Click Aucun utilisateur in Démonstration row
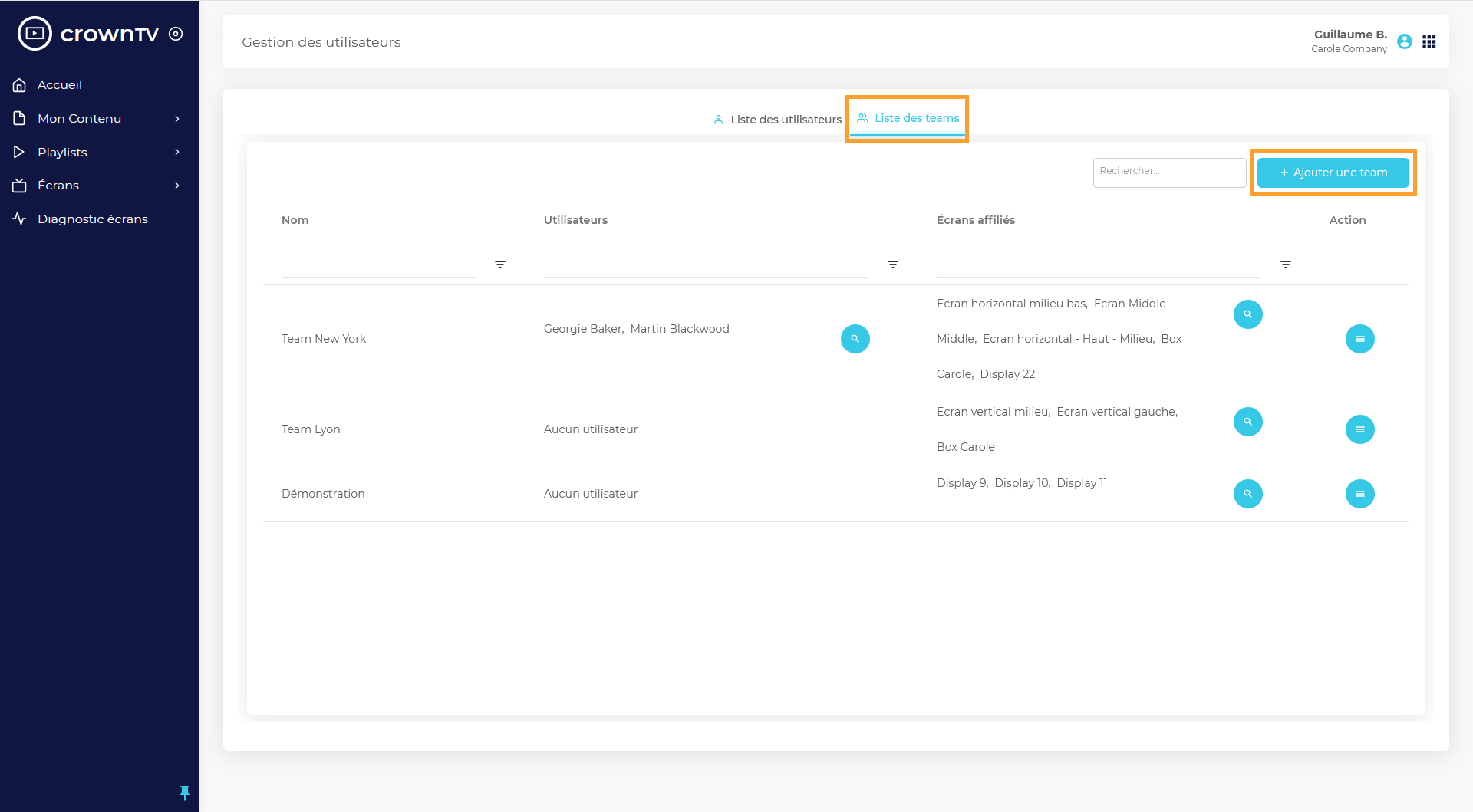The height and width of the screenshot is (812, 1473). [591, 494]
